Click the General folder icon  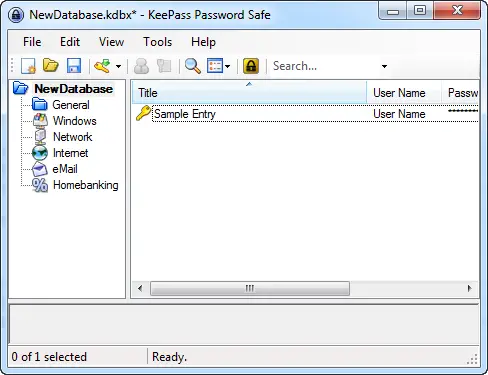pyautogui.click(x=40, y=104)
